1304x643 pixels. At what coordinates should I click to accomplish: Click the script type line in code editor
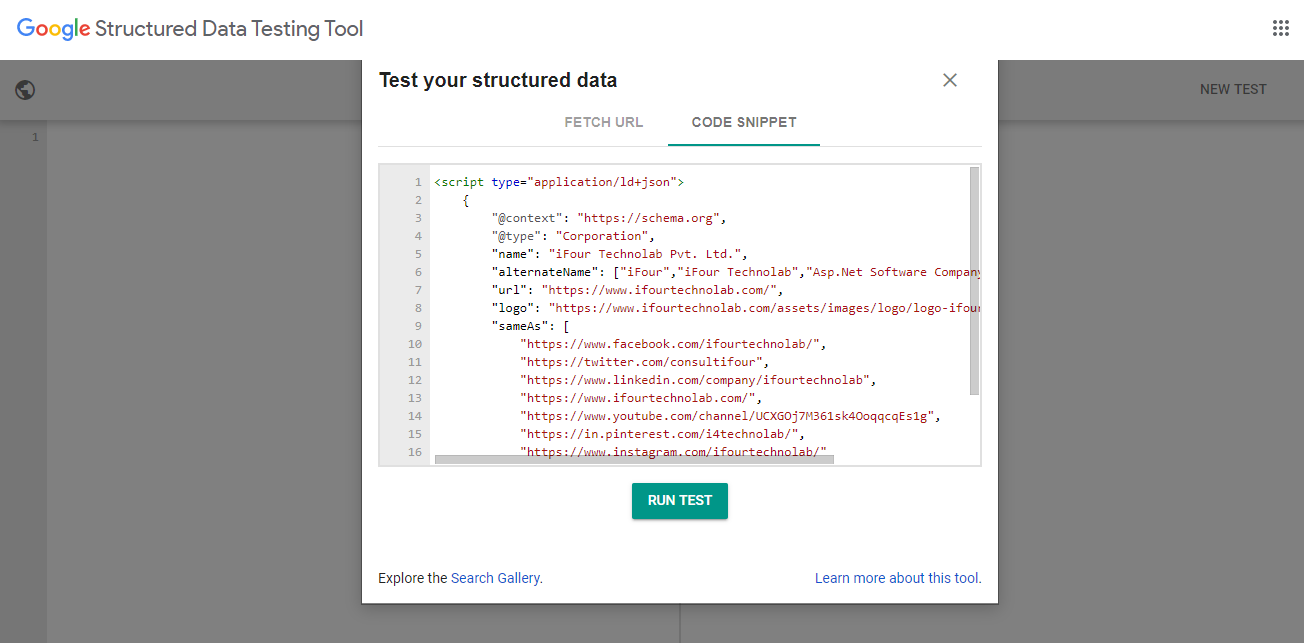[x=559, y=182]
